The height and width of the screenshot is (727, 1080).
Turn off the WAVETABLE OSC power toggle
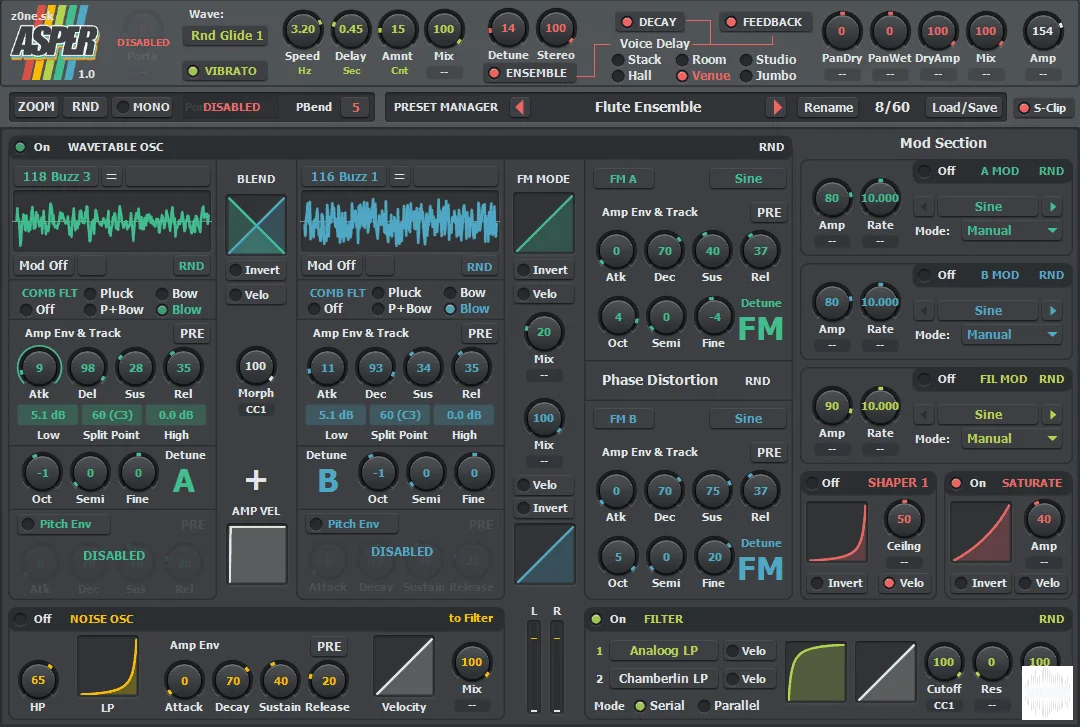21,147
